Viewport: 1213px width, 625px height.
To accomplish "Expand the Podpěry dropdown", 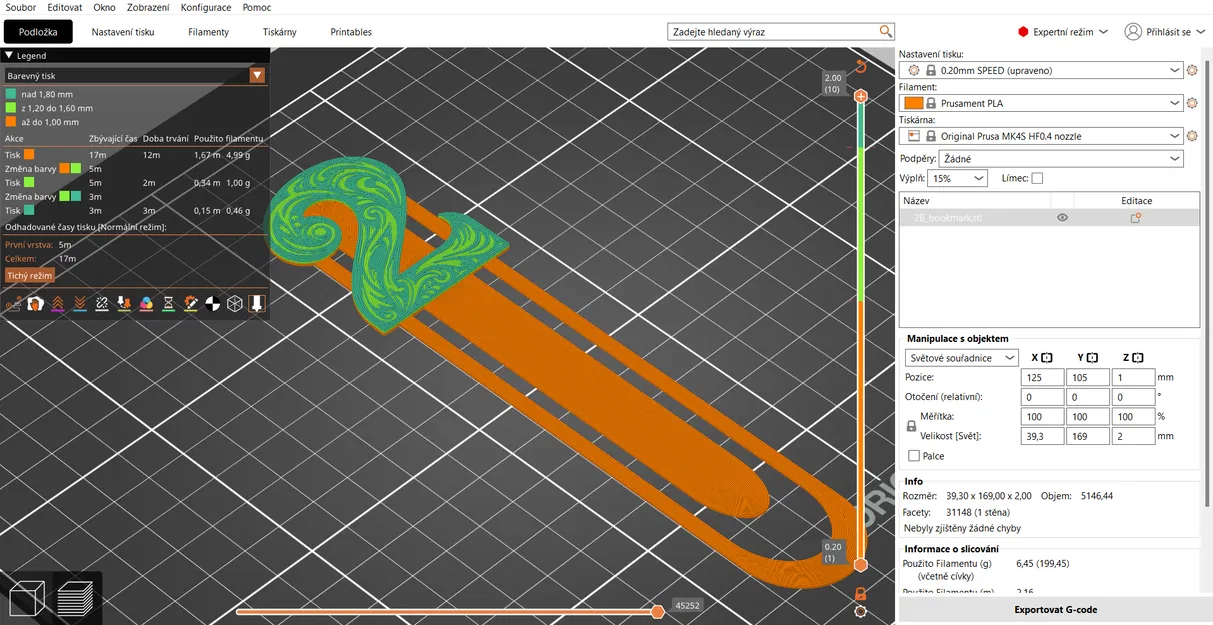I will click(1061, 158).
